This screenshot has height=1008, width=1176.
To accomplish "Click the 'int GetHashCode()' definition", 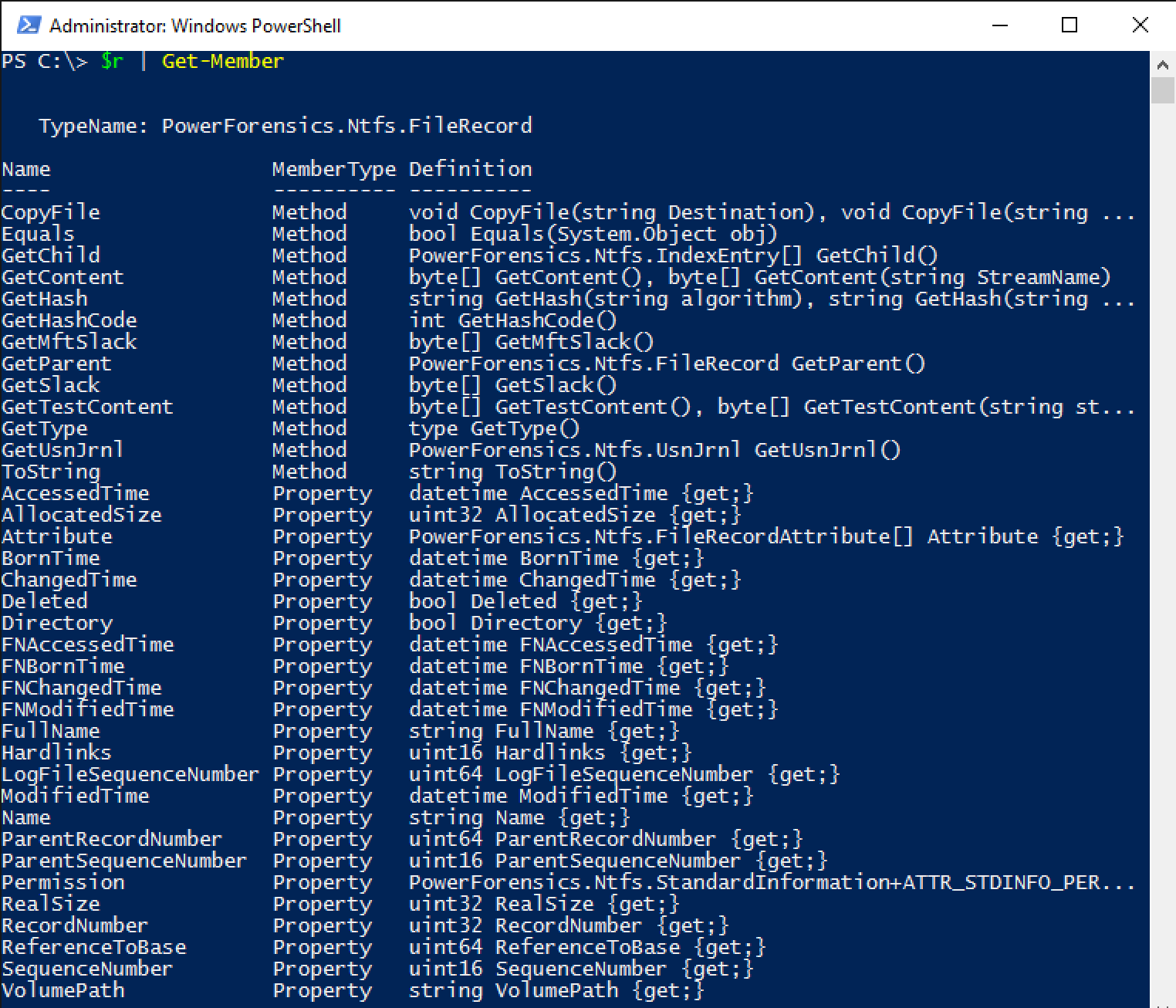I will coord(513,320).
